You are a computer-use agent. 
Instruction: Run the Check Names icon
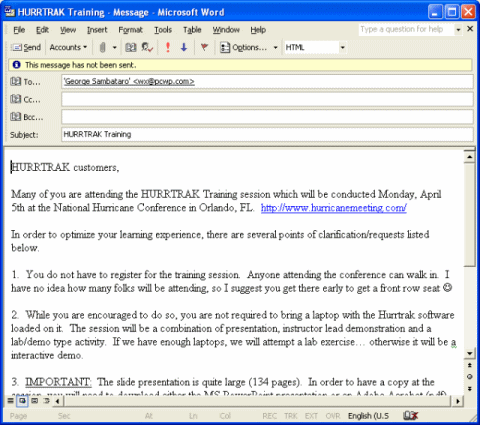(147, 48)
